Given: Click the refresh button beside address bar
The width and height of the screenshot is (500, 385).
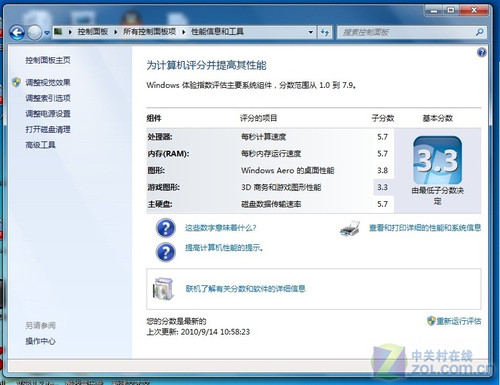Looking at the screenshot, I should tap(324, 32).
